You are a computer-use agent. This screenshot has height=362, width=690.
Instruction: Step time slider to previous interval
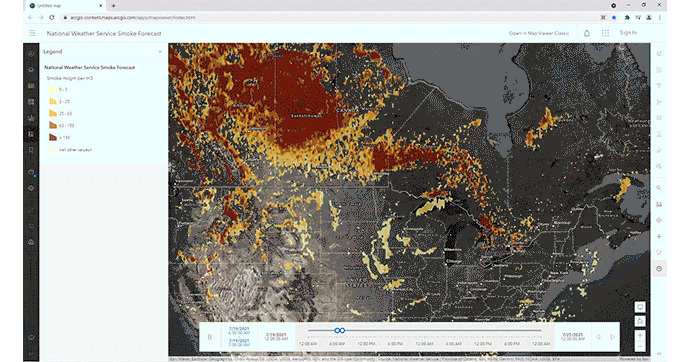(x=598, y=337)
